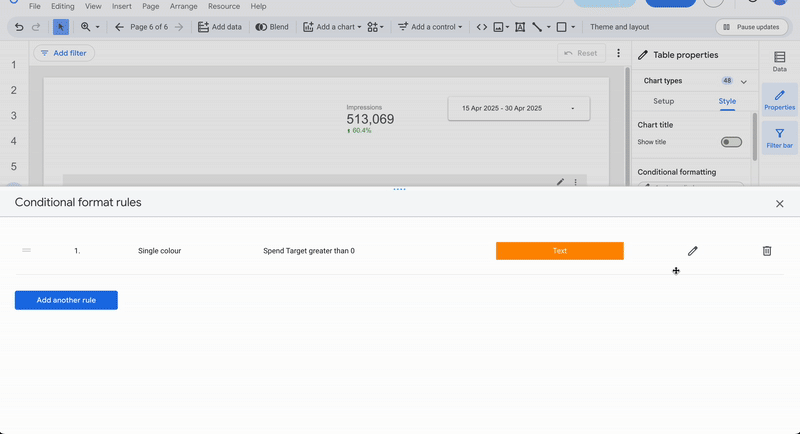The image size is (800, 434).
Task: Open the Page 6 of 6 selector
Action: [149, 27]
